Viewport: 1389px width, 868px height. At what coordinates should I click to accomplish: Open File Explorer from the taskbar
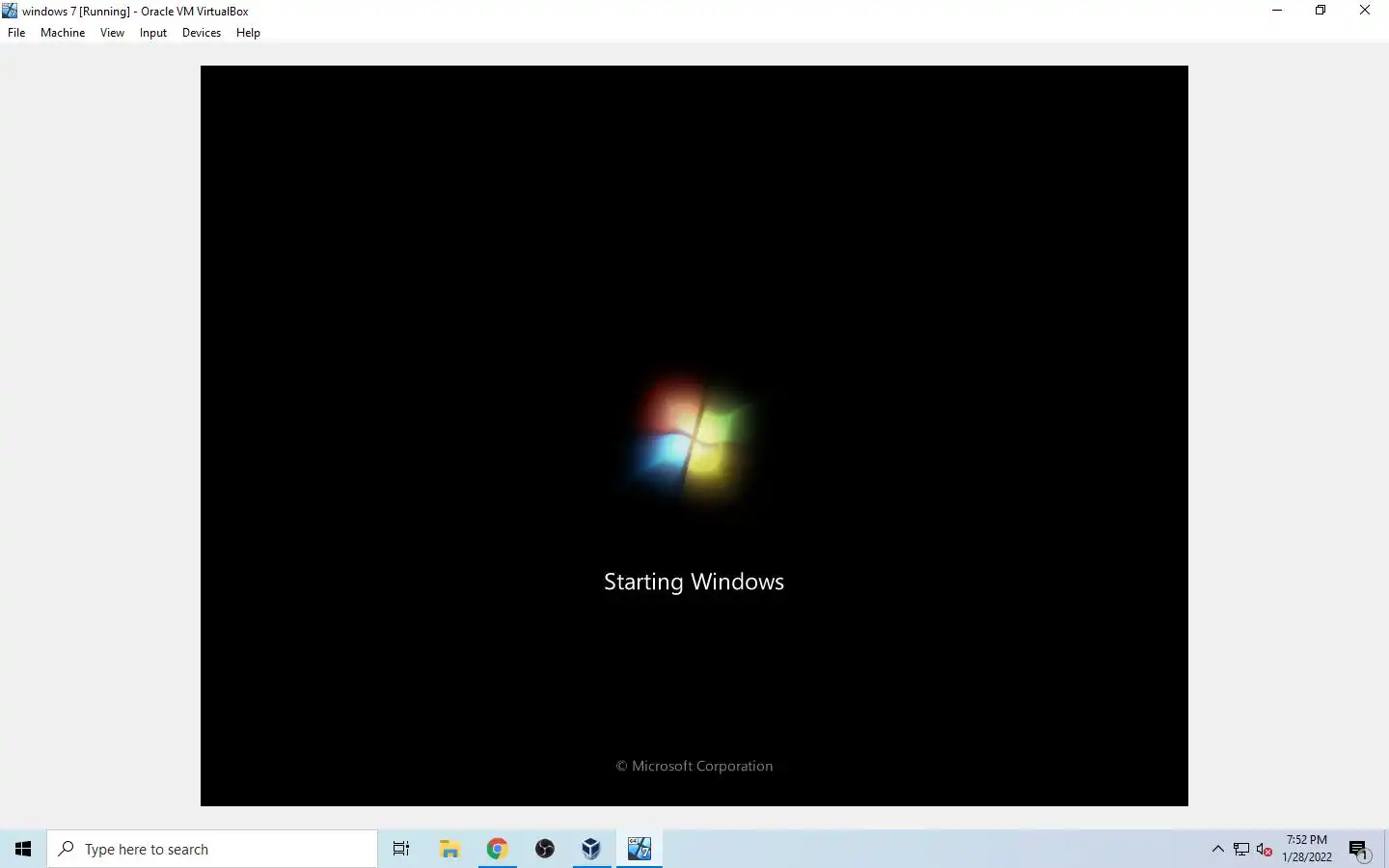(449, 849)
